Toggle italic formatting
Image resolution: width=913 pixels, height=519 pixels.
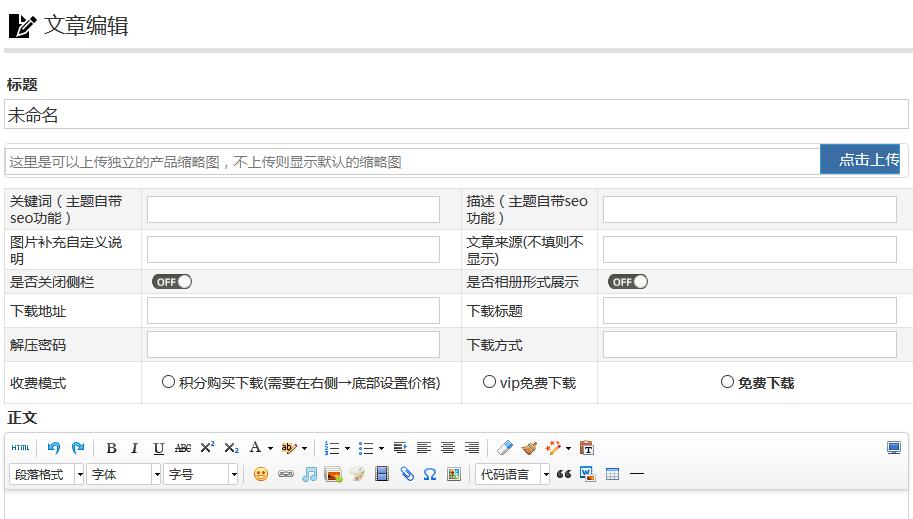135,448
